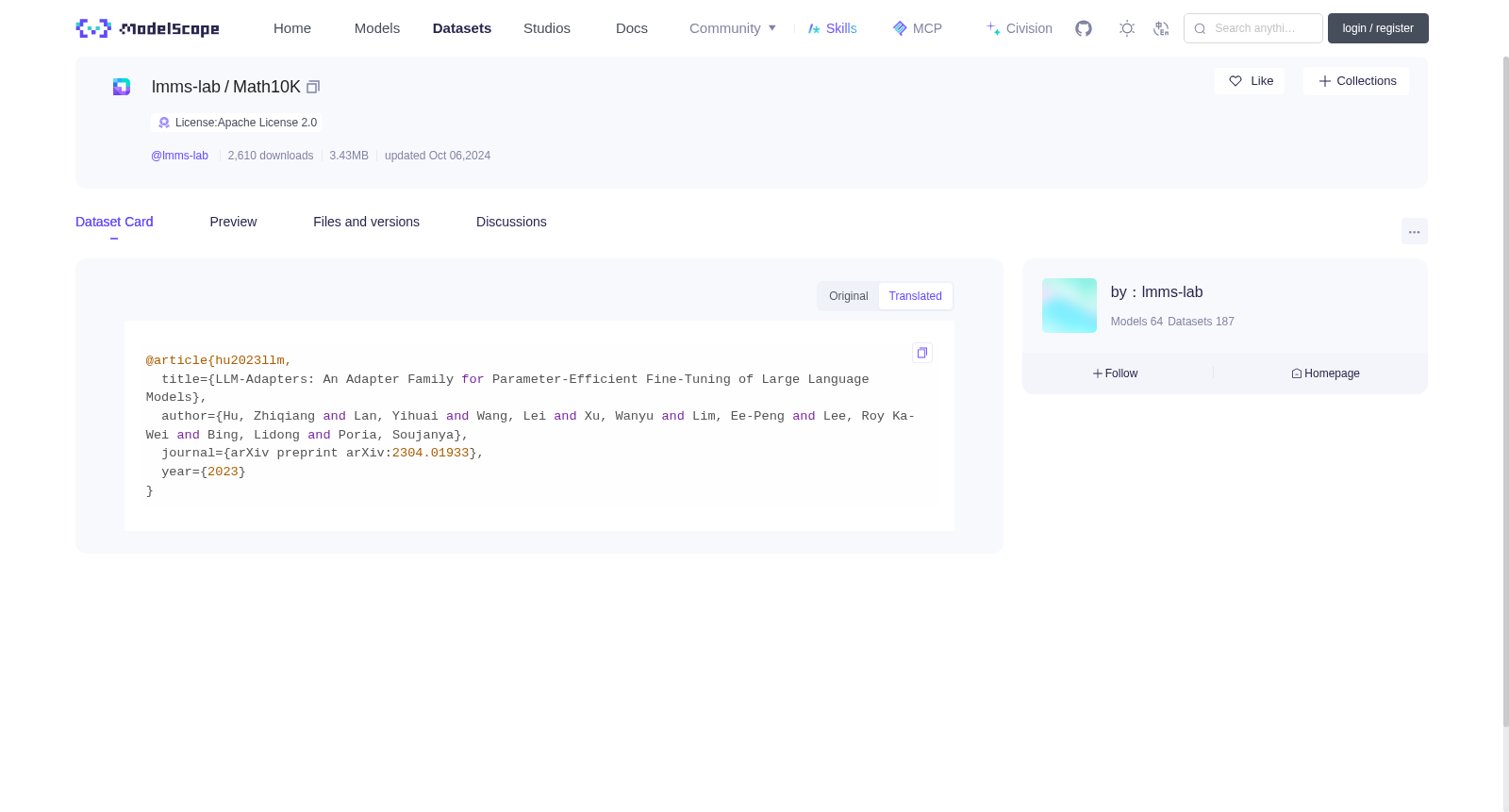1509x812 pixels.
Task: Click the "Models 64" count
Action: tap(1136, 322)
